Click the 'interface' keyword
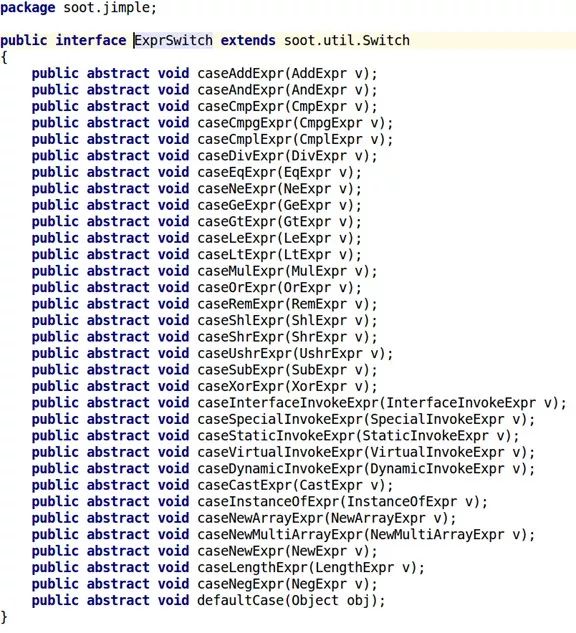The height and width of the screenshot is (633, 576). 91,40
